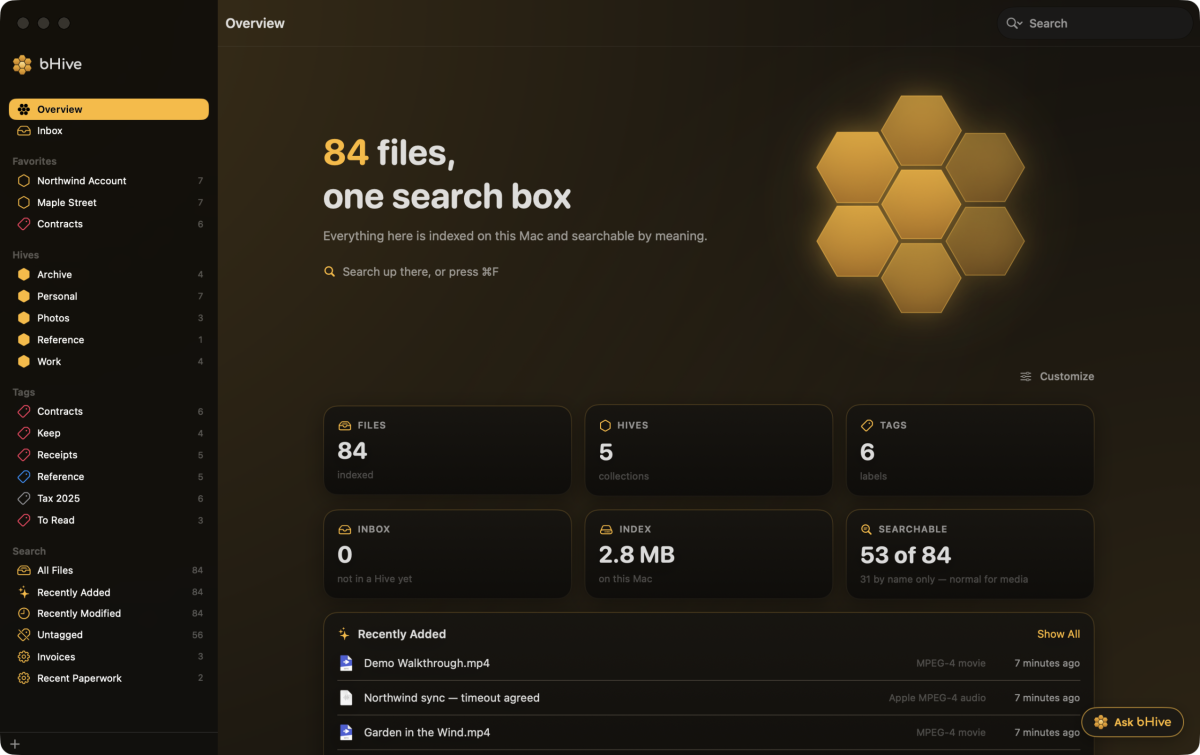The image size is (1200, 755).
Task: Open the Inbox 0 stat card
Action: click(447, 554)
